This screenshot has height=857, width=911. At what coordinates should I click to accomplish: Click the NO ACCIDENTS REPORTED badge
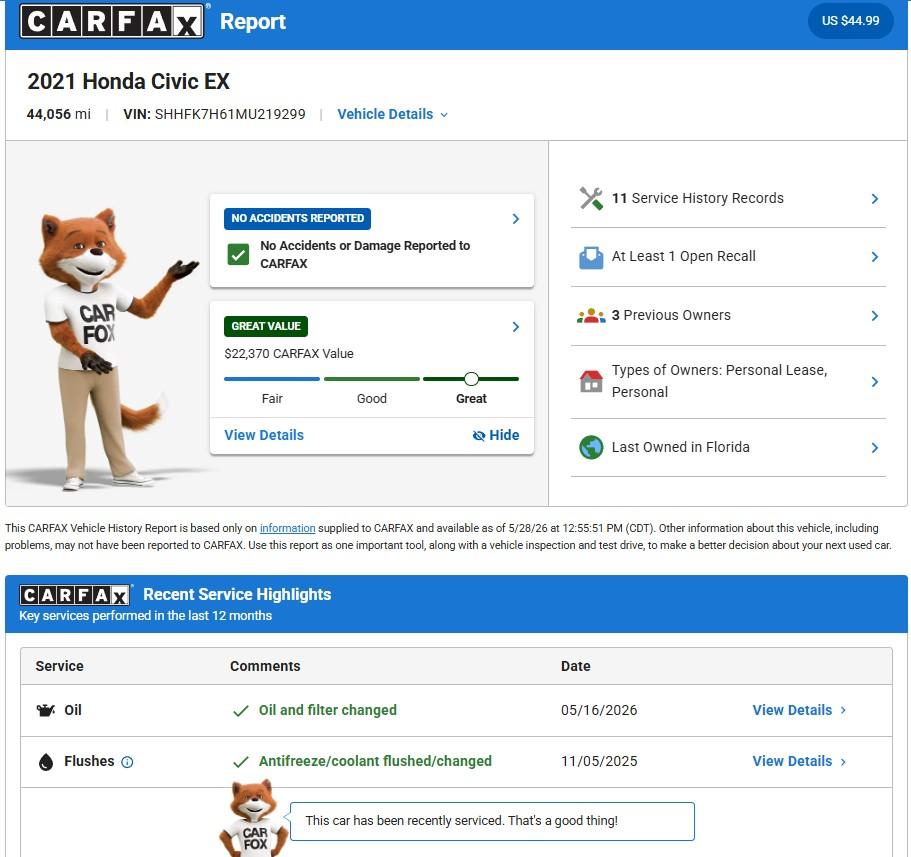pos(297,218)
